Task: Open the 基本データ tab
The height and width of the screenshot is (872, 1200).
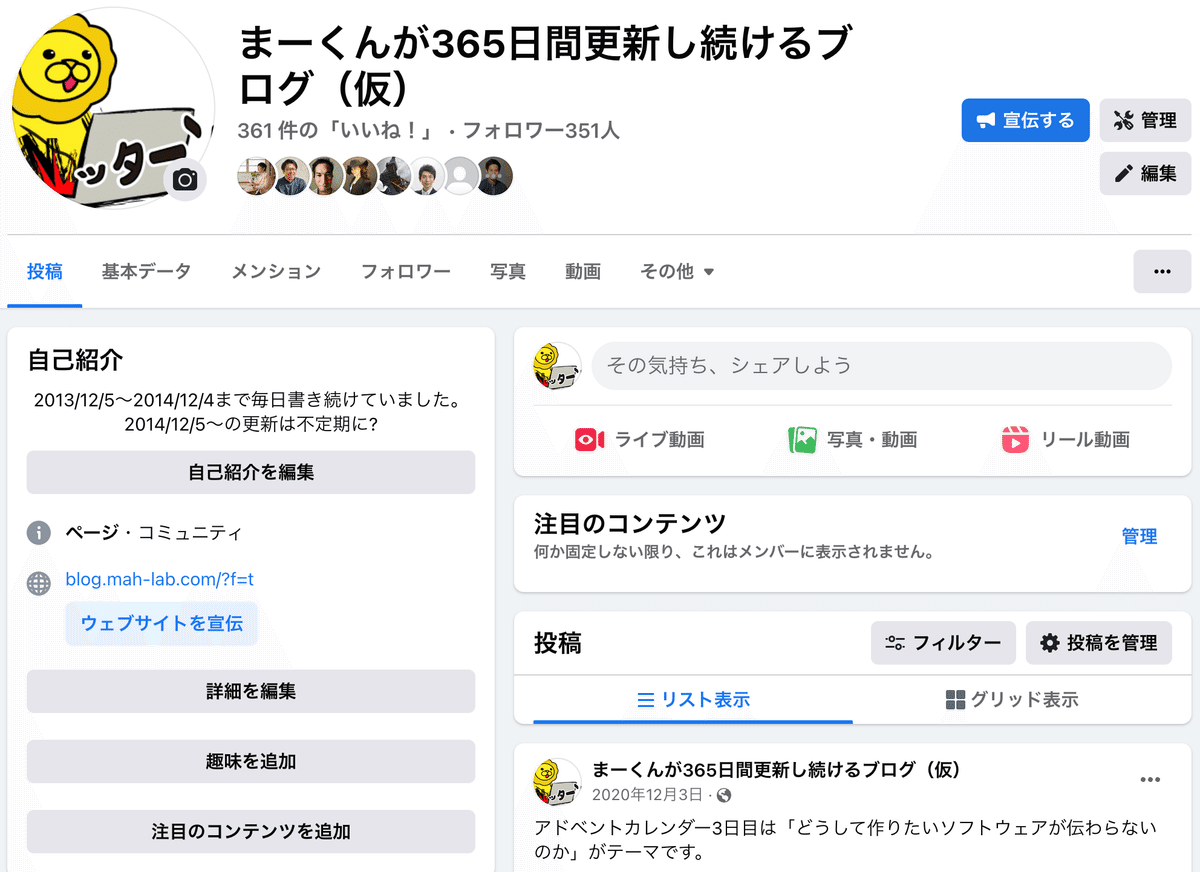Action: (146, 271)
